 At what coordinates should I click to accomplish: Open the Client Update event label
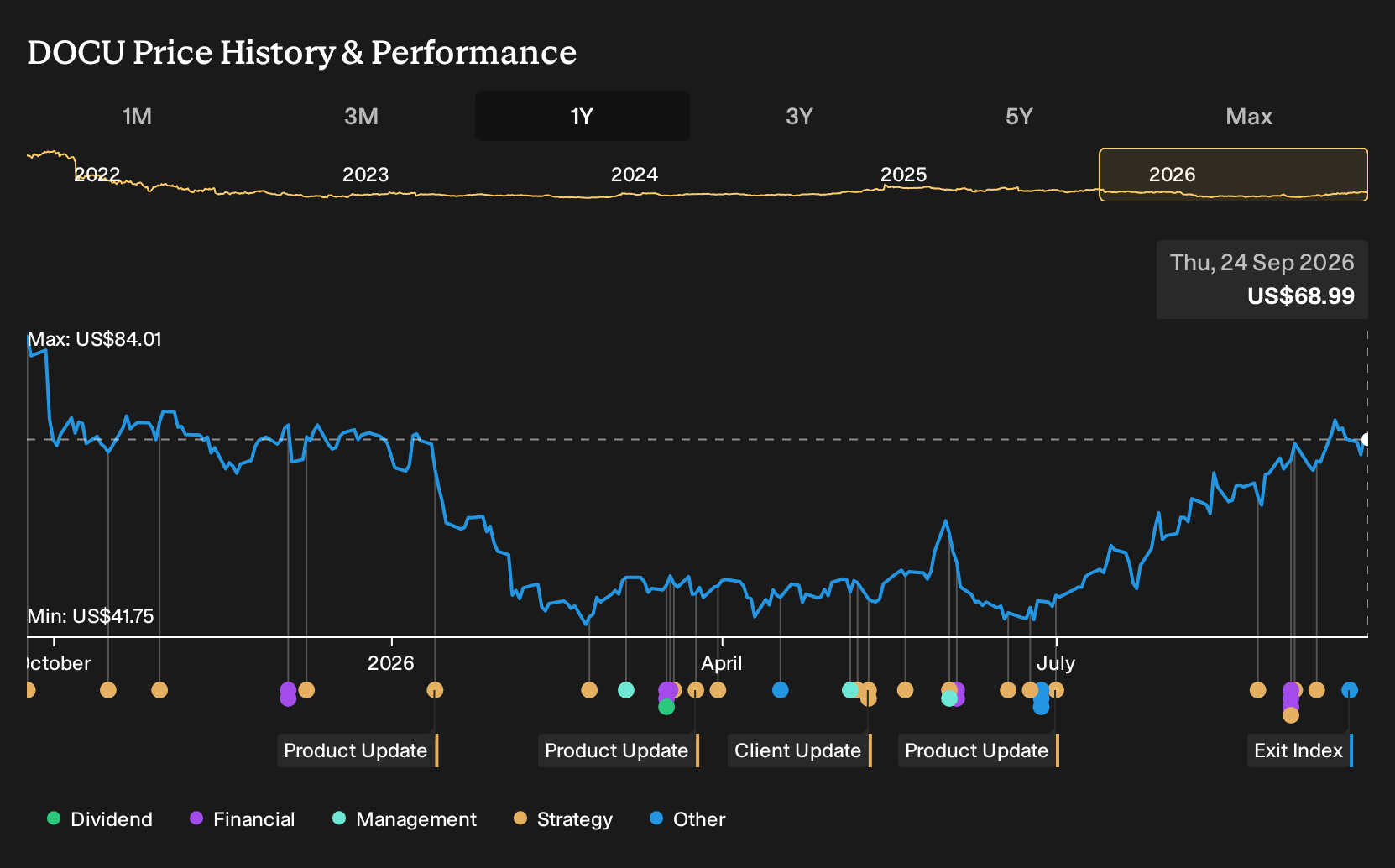pos(799,750)
